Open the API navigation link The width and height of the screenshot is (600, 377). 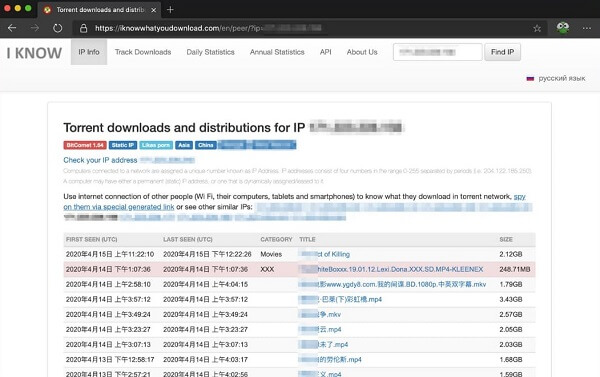coord(325,52)
